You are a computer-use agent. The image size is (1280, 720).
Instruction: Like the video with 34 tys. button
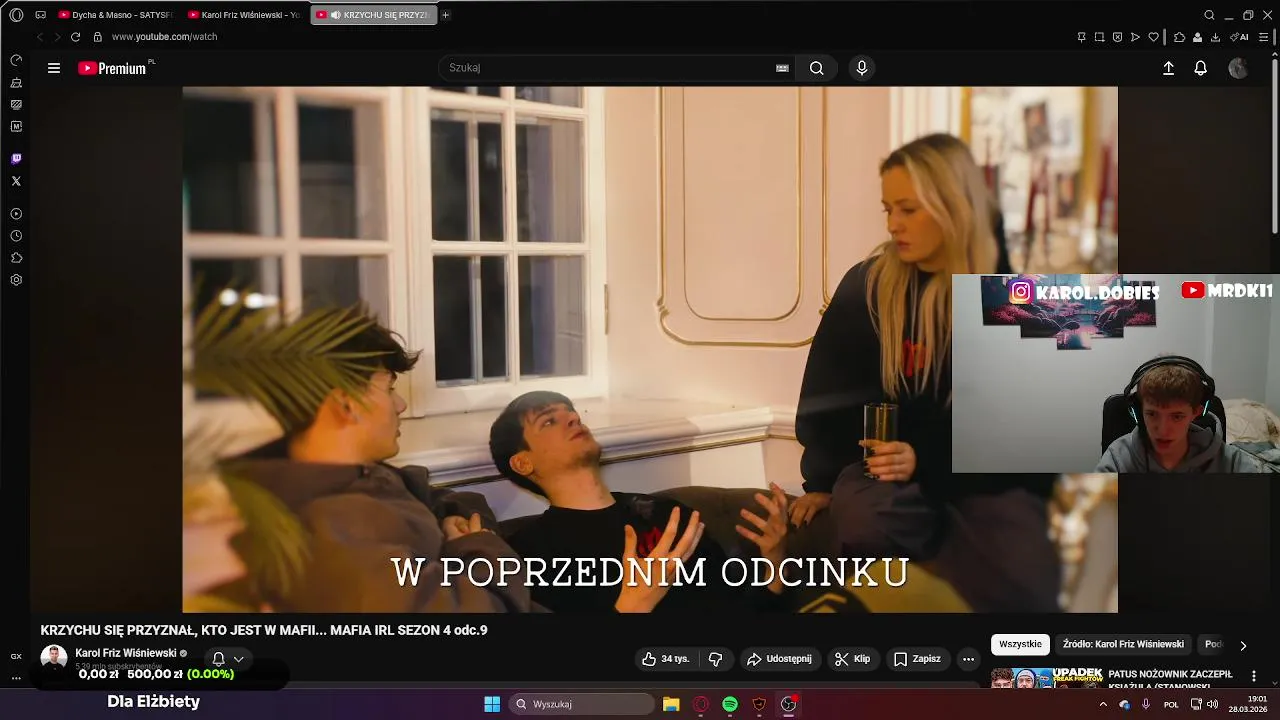666,659
